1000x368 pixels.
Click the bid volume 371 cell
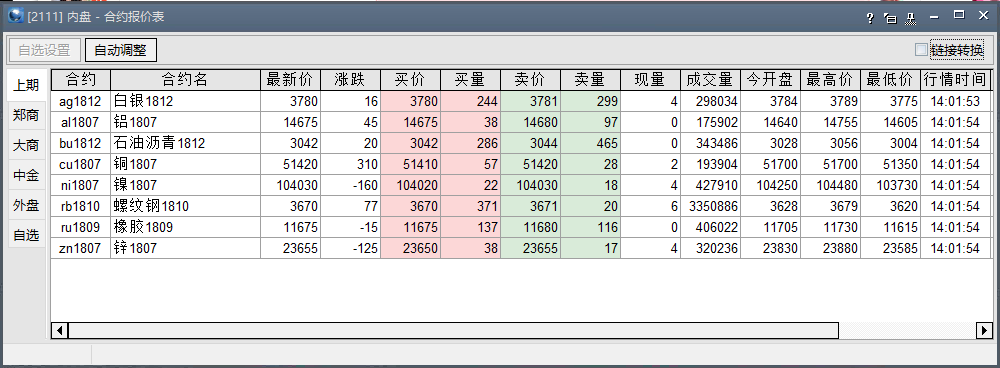point(471,207)
